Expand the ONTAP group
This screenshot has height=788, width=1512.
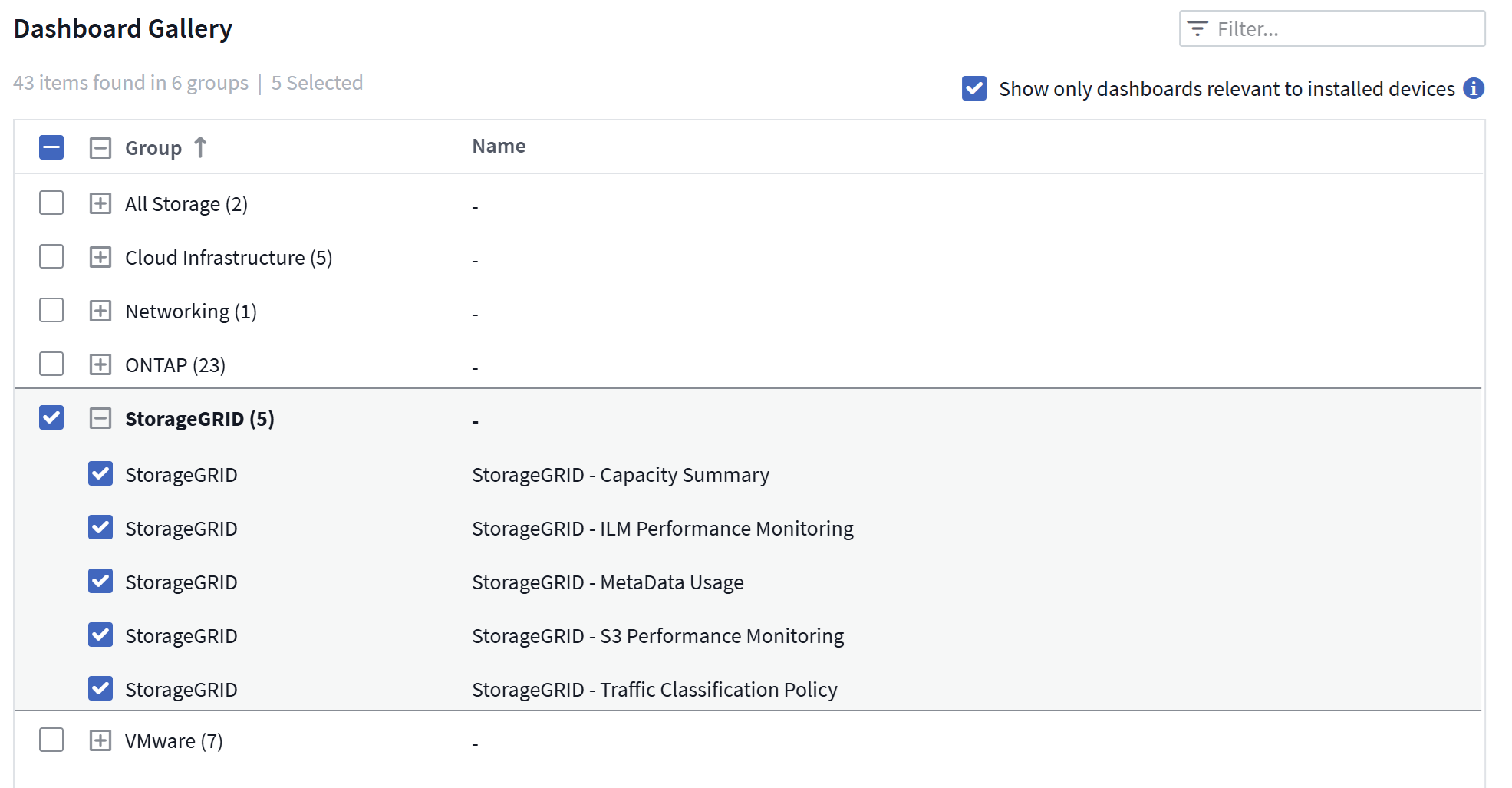pos(100,364)
